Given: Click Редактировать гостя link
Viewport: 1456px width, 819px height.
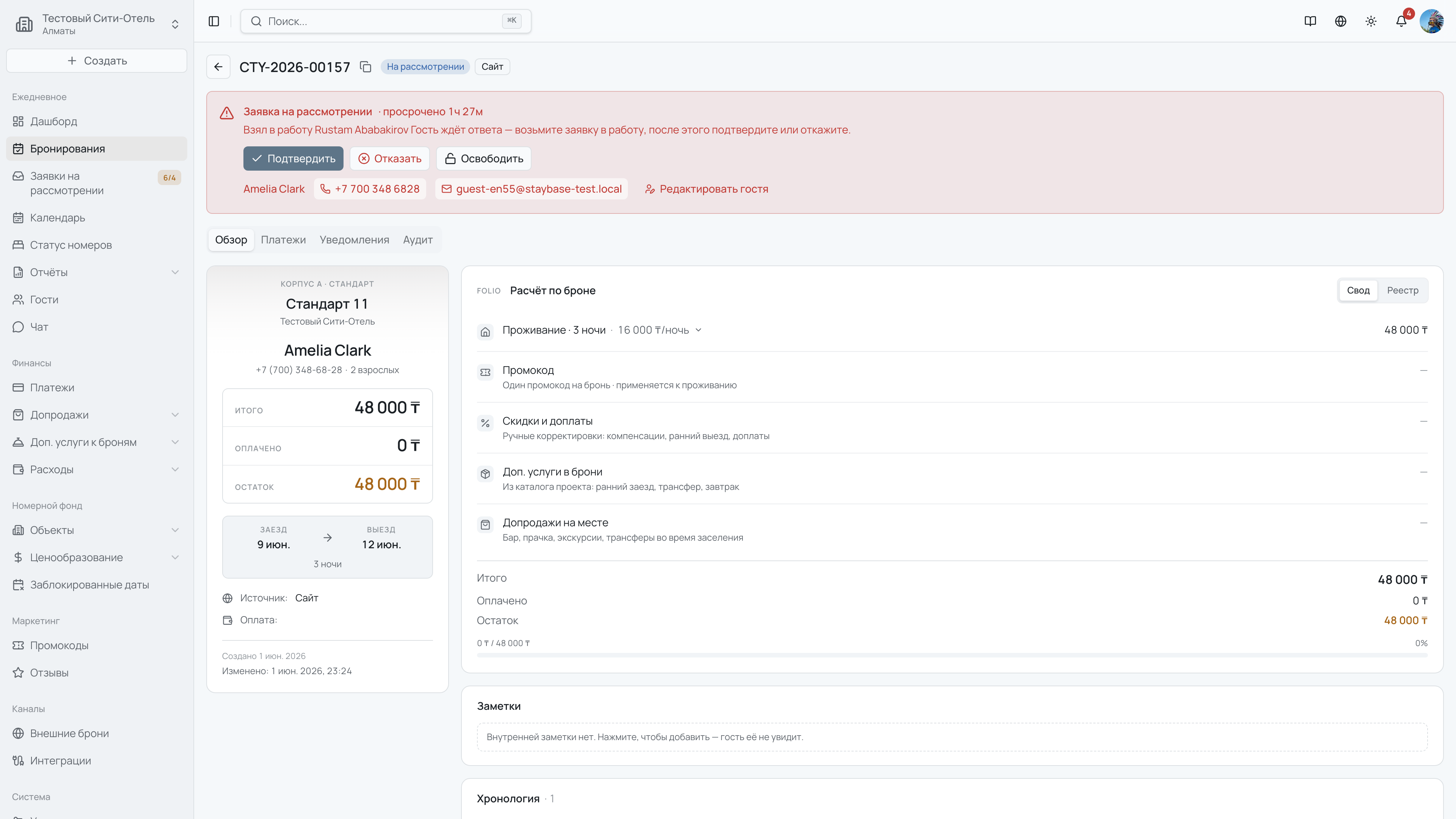Looking at the screenshot, I should (x=706, y=189).
